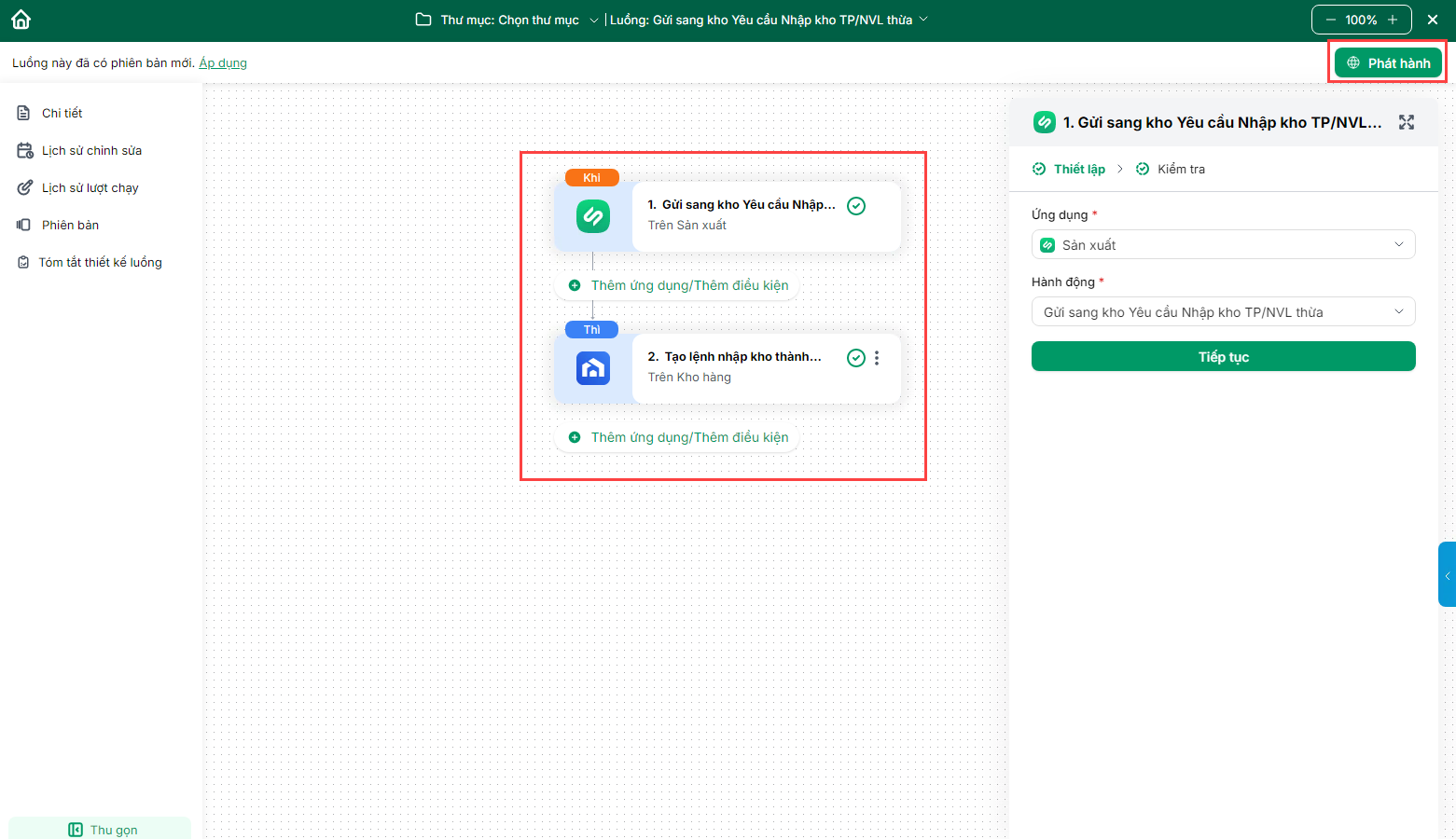Expand the blue side drawer handle on the right edge

tap(1447, 575)
